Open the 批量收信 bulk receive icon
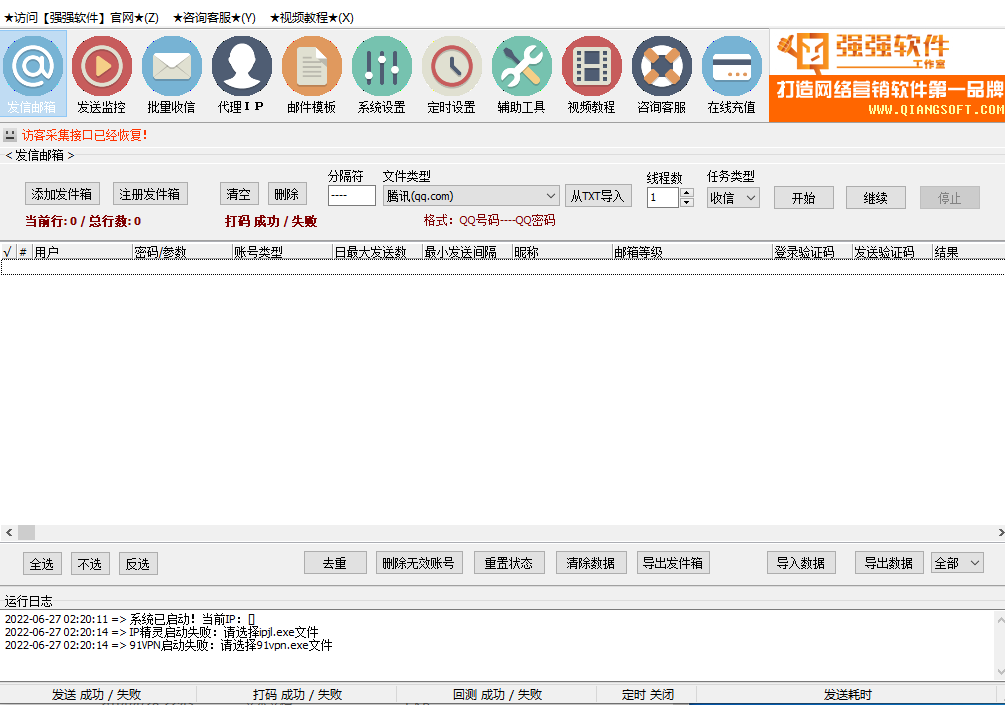 (x=171, y=74)
